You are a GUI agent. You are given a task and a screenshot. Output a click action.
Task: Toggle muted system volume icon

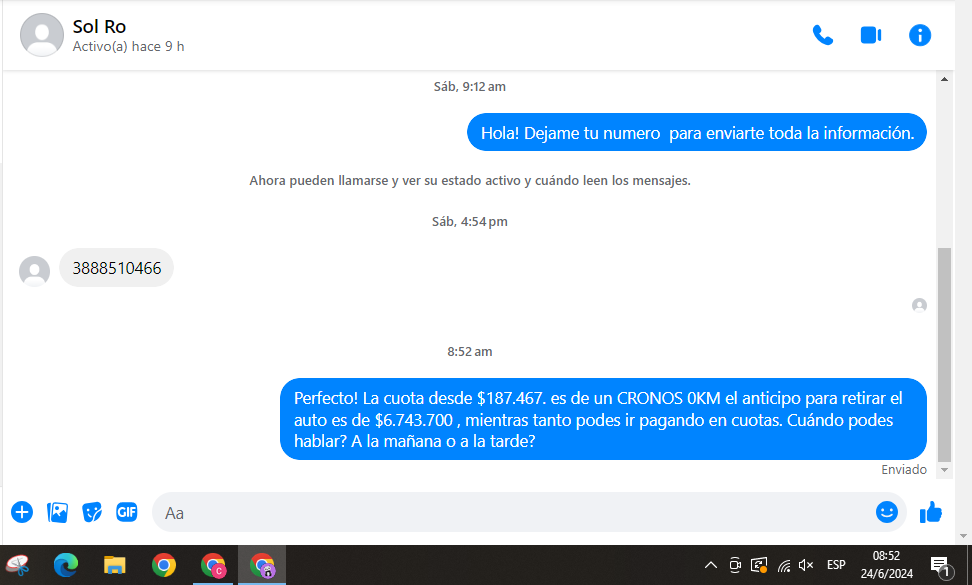point(806,565)
